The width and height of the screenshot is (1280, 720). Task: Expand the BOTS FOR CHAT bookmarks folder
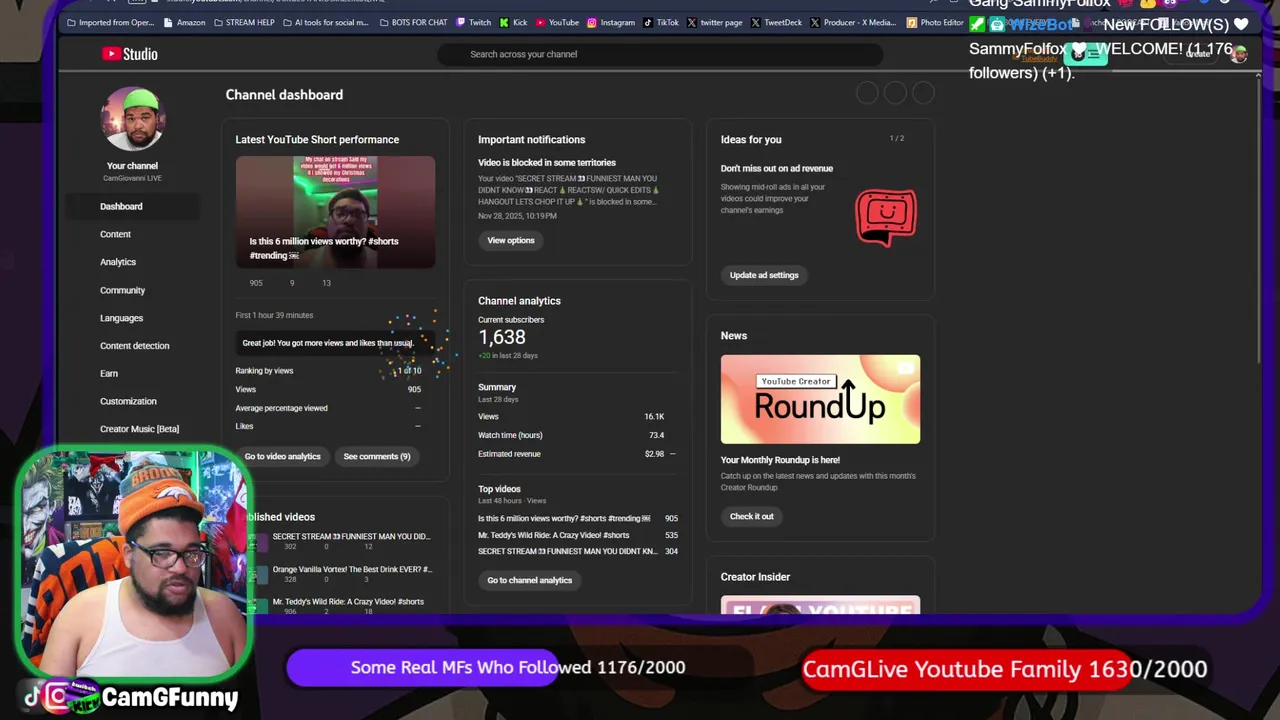(413, 22)
